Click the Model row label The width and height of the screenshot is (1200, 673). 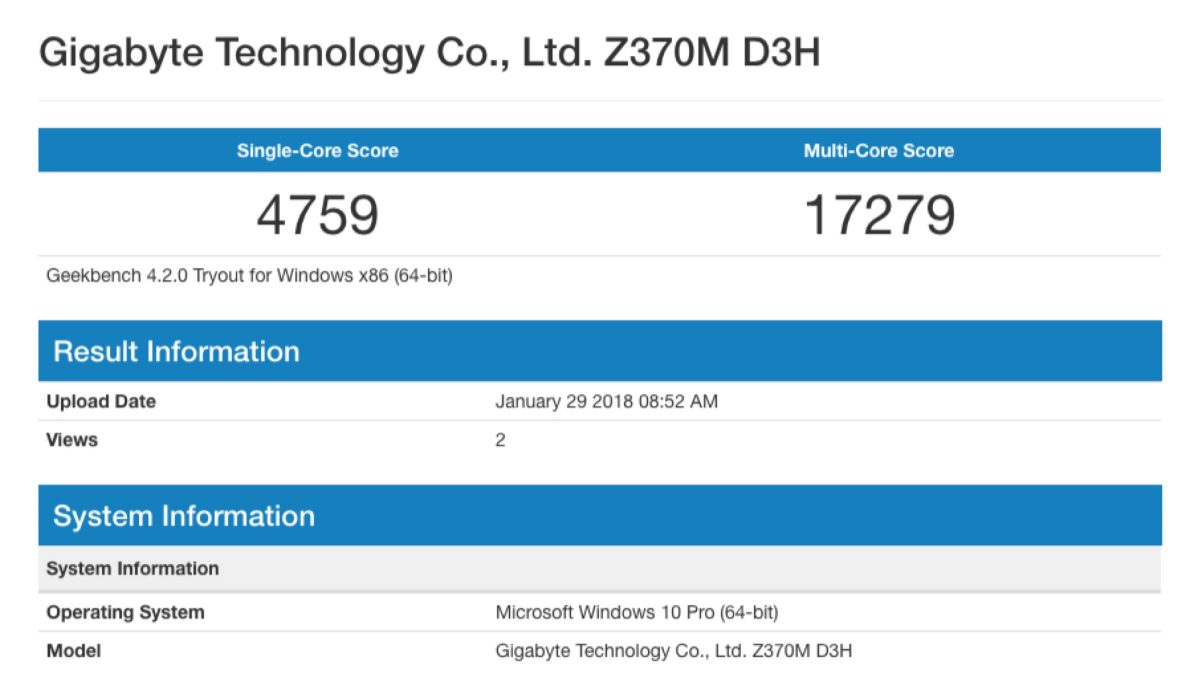pyautogui.click(x=74, y=651)
